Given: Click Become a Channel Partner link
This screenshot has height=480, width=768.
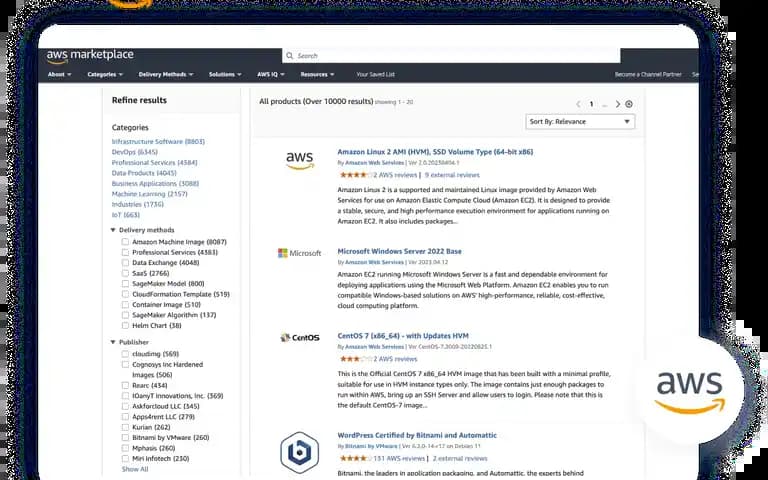Looking at the screenshot, I should [x=648, y=74].
